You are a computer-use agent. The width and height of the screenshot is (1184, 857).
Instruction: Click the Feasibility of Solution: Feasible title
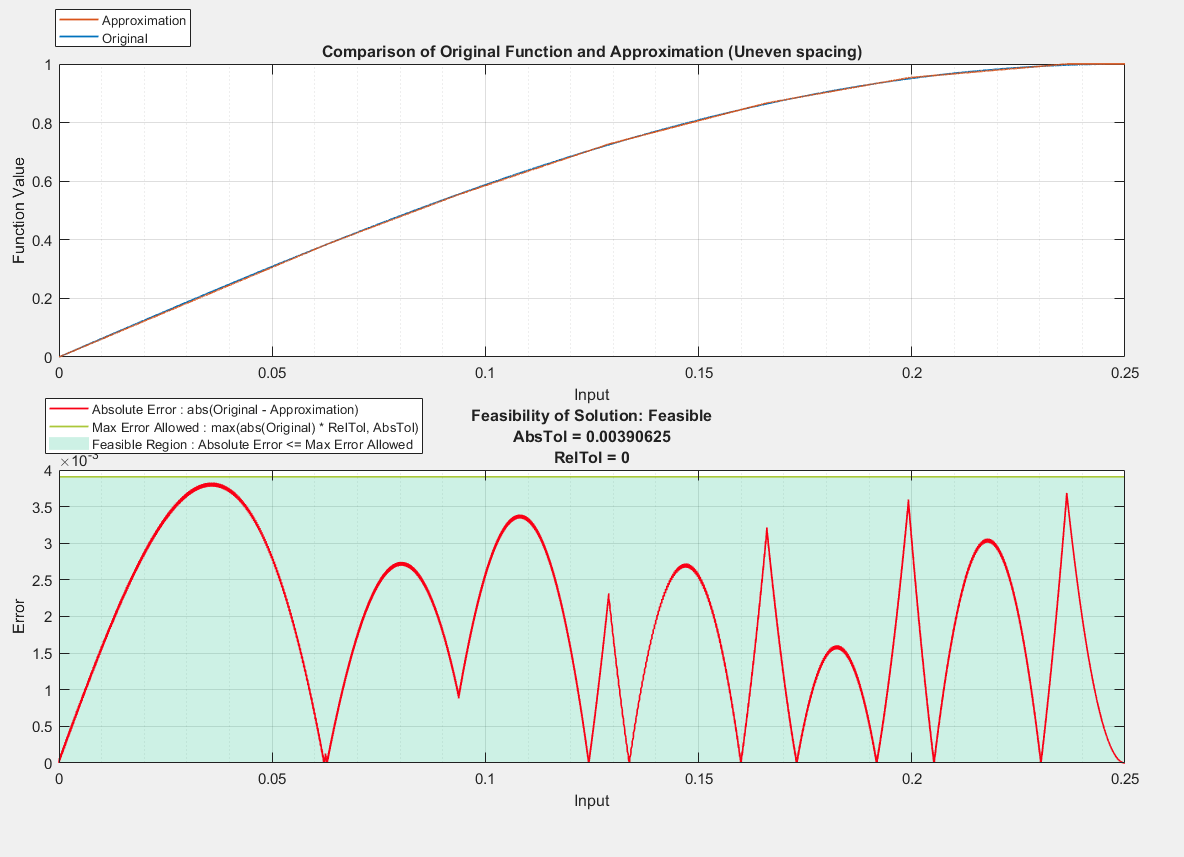[x=591, y=415]
